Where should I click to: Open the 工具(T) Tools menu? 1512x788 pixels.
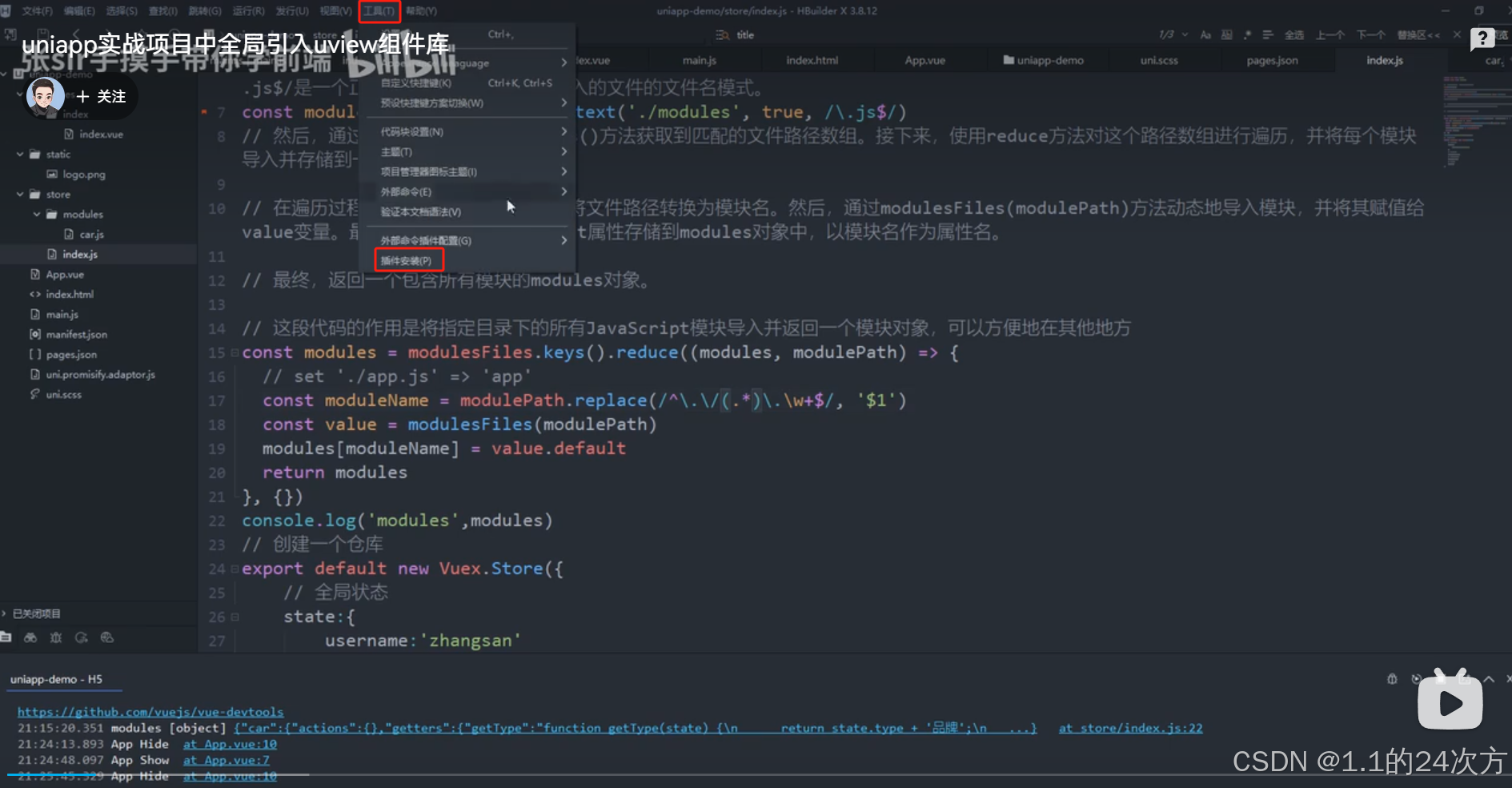click(x=379, y=11)
